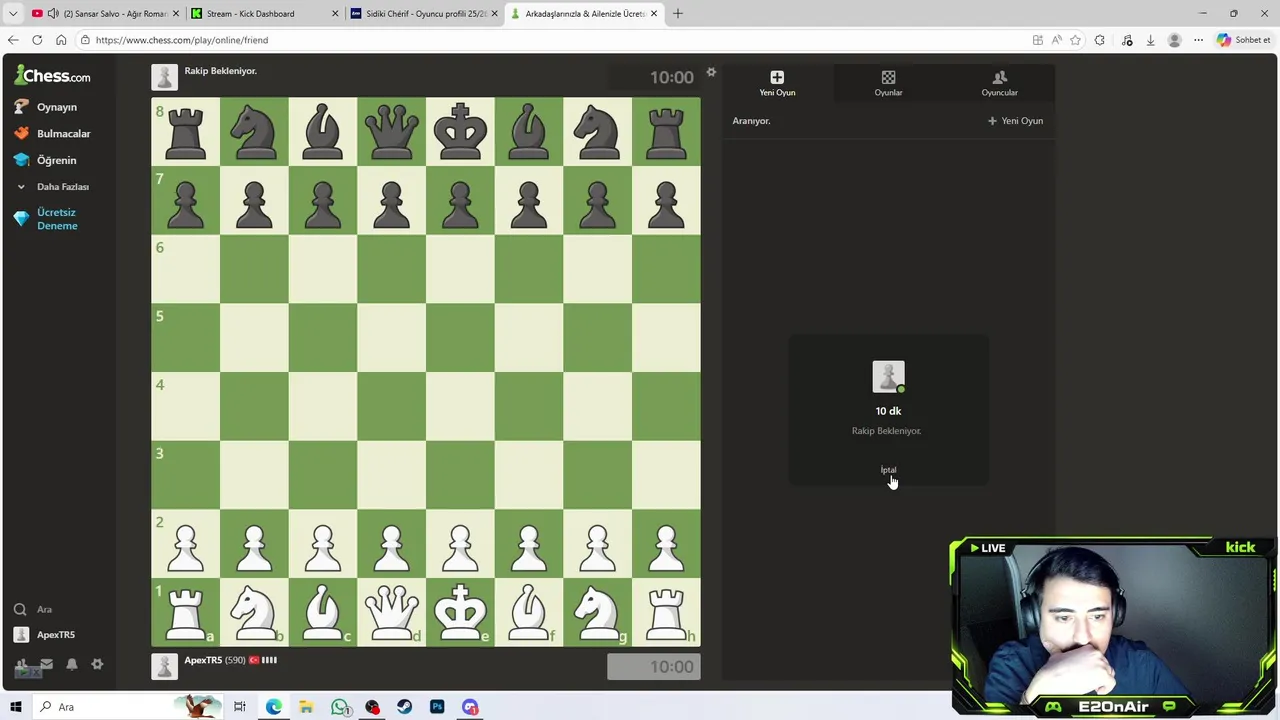The height and width of the screenshot is (720, 1280).
Task: Click the read aloud icon
Action: 1056,40
